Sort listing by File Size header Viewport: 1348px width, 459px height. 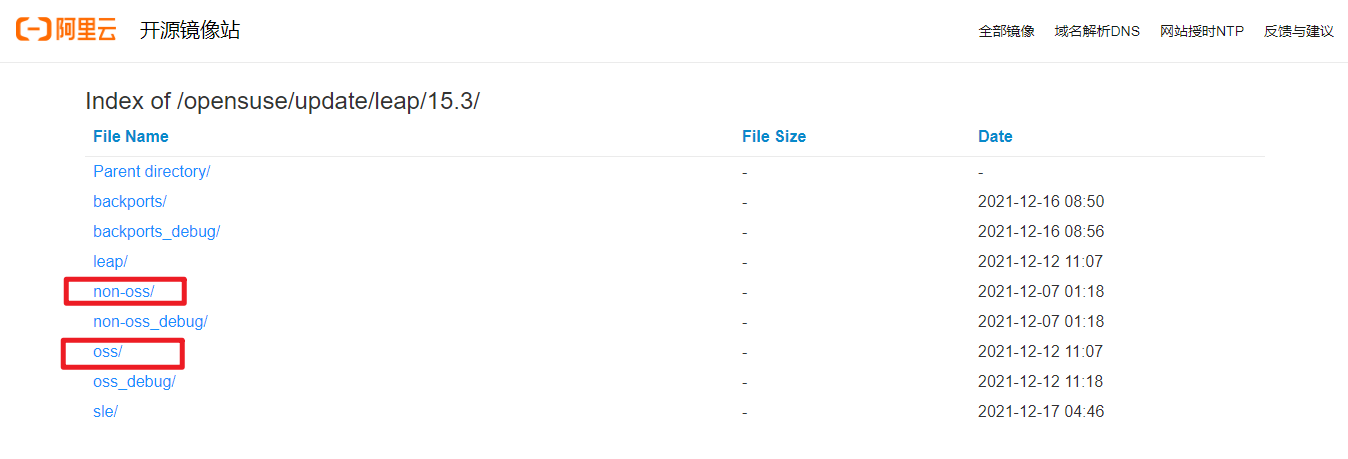click(x=774, y=136)
